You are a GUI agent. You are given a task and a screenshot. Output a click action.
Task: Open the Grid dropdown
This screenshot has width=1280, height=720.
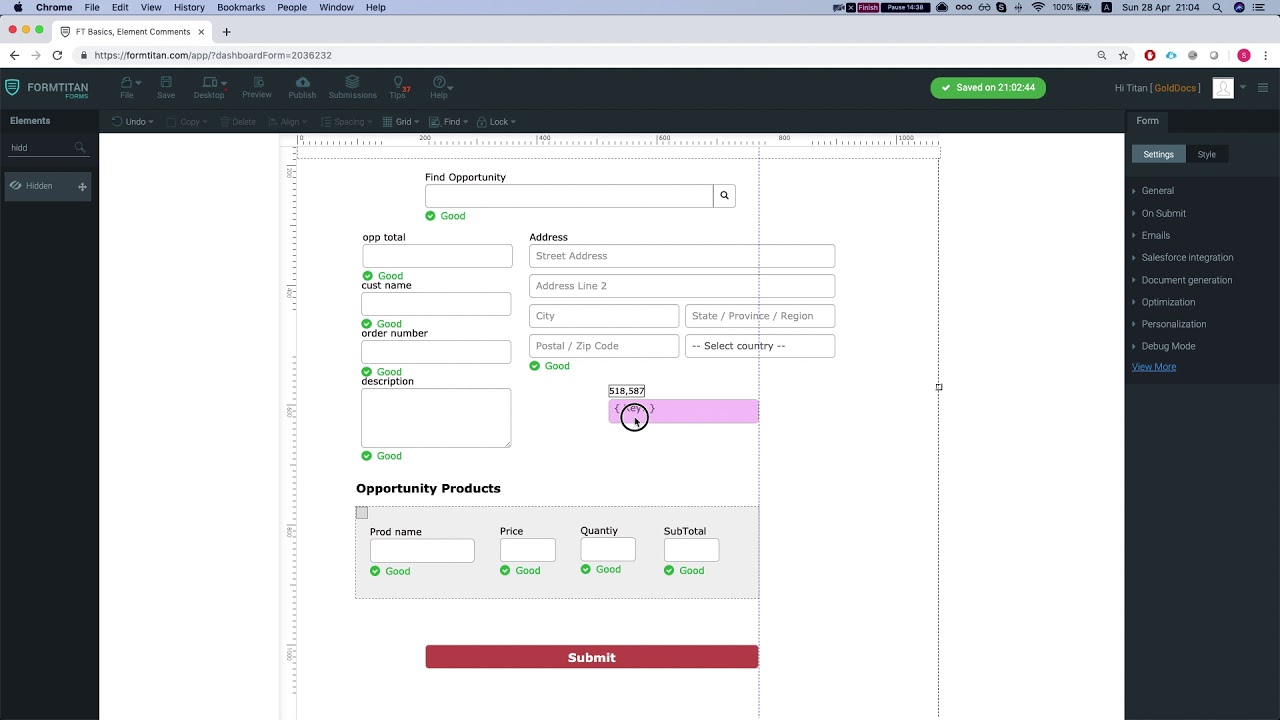(x=400, y=122)
